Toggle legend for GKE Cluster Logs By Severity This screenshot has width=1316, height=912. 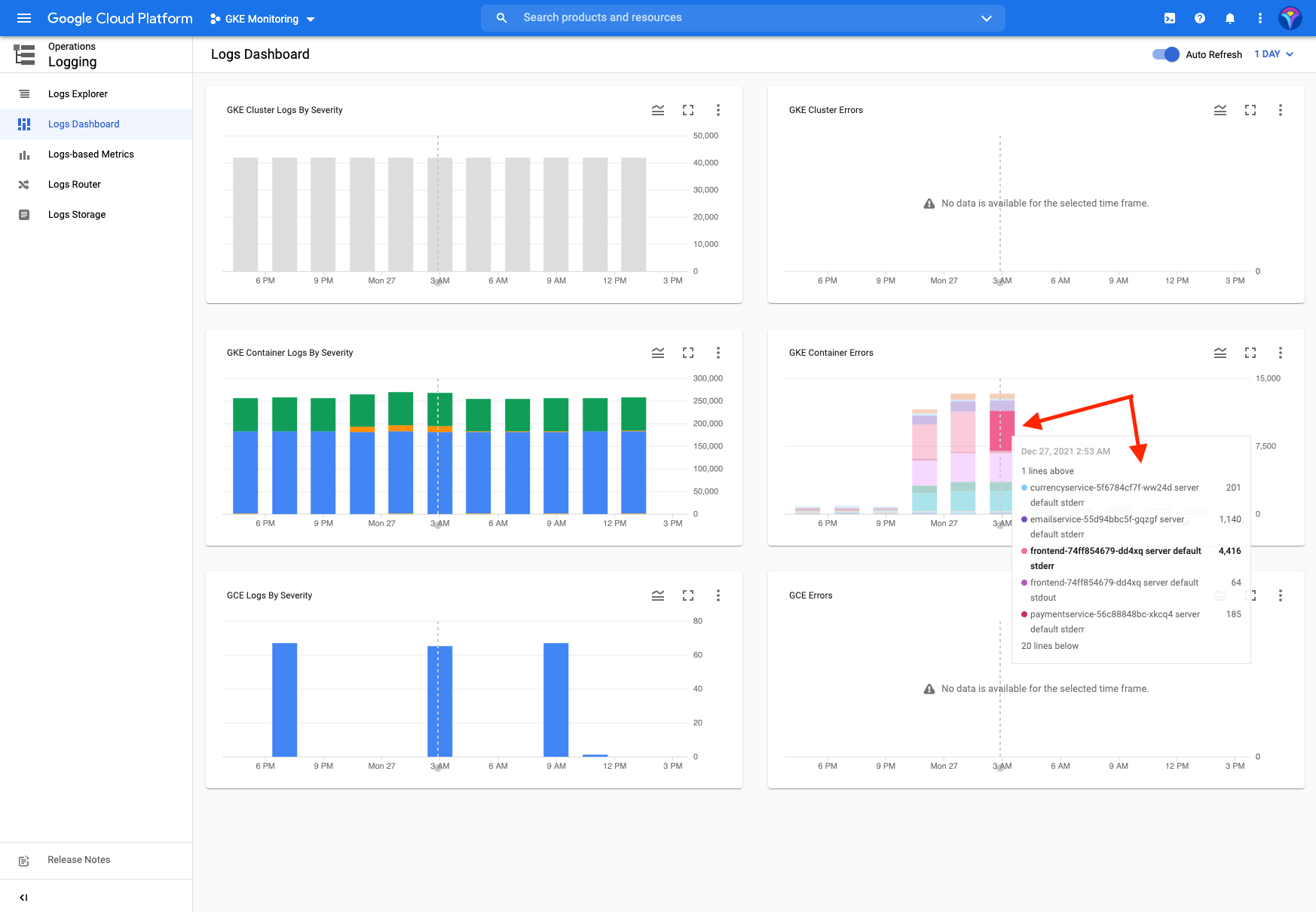click(658, 110)
